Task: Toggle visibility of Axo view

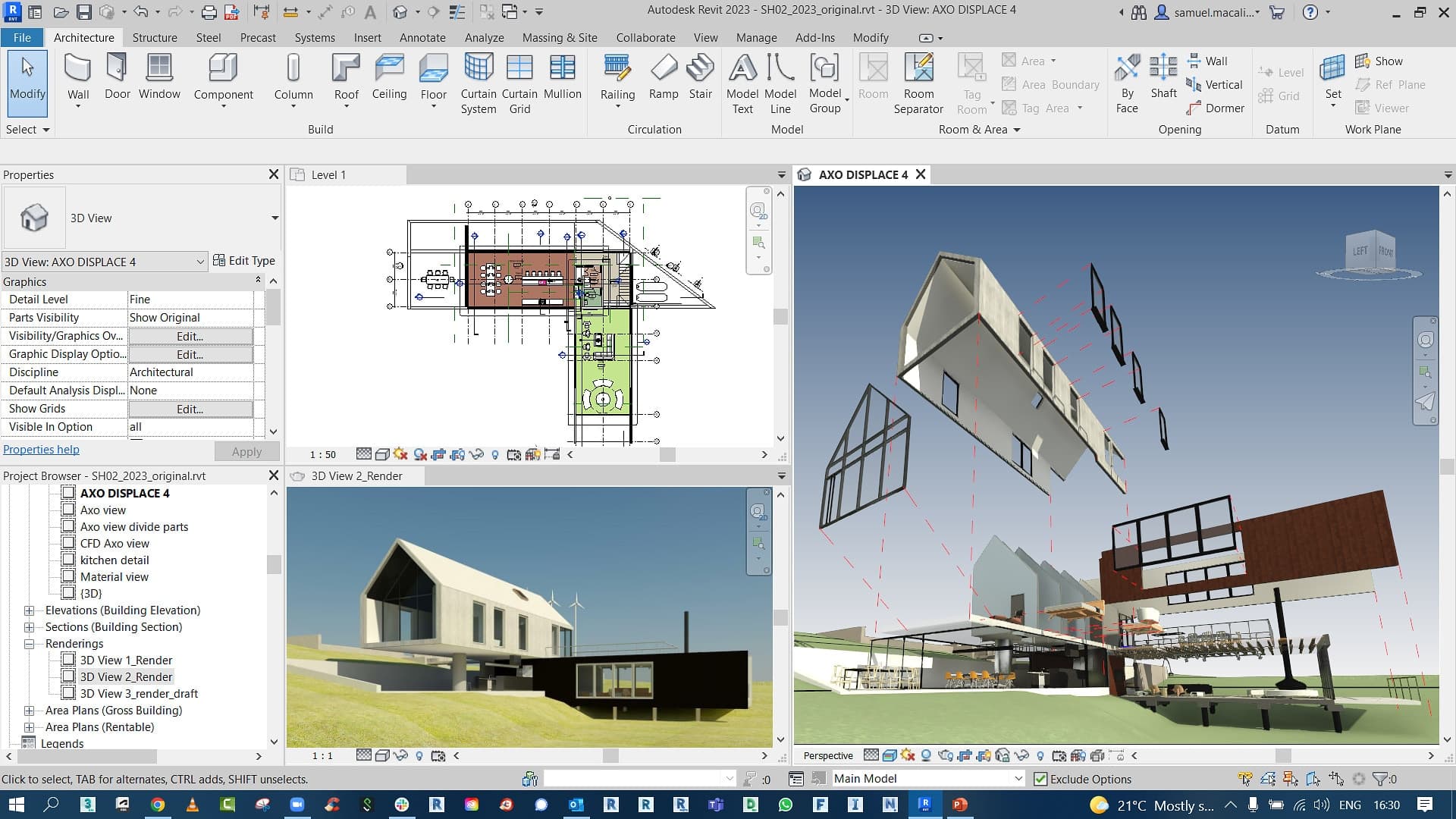Action: point(68,509)
